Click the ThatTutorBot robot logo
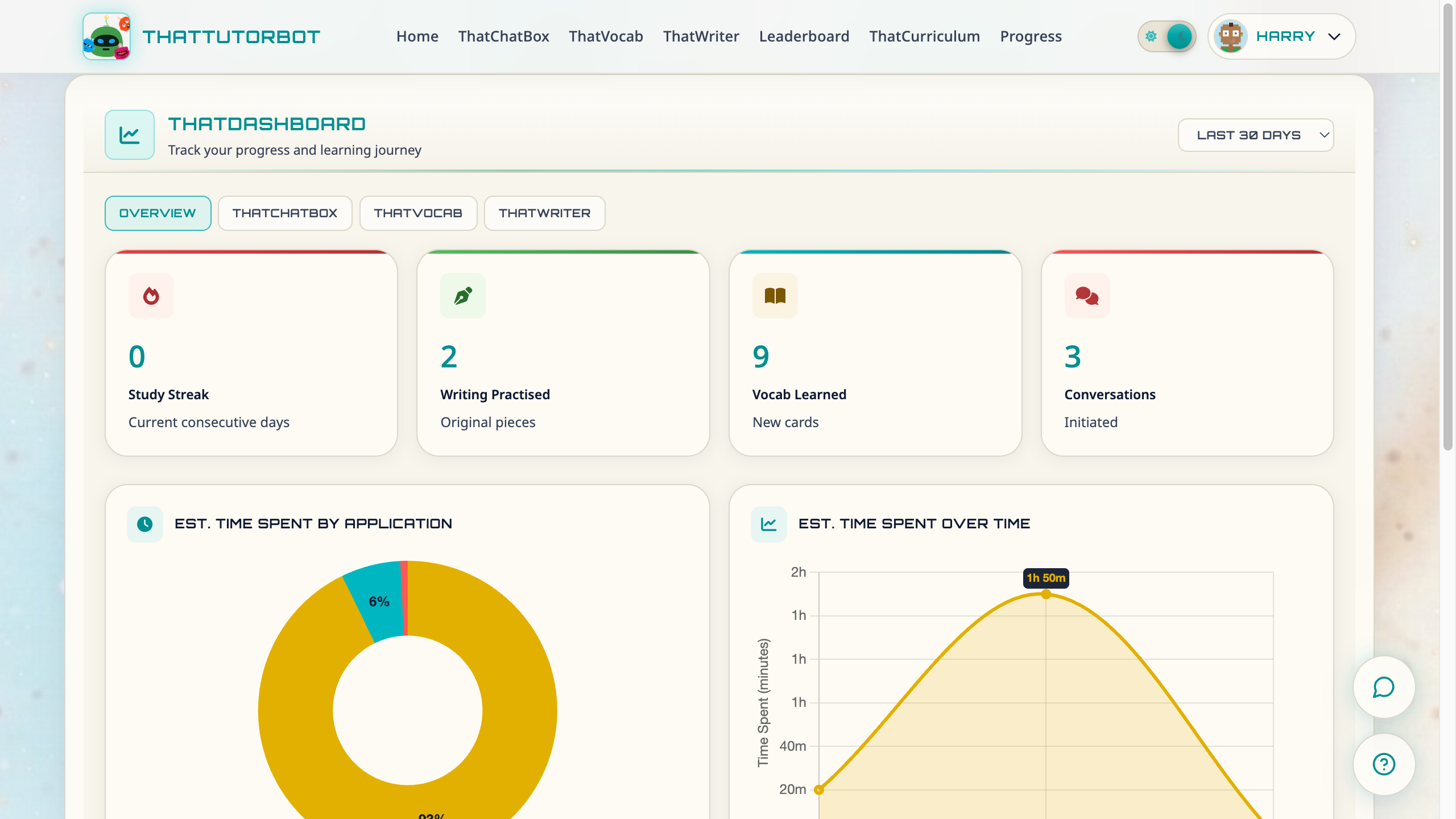Viewport: 1456px width, 819px height. coord(107,36)
